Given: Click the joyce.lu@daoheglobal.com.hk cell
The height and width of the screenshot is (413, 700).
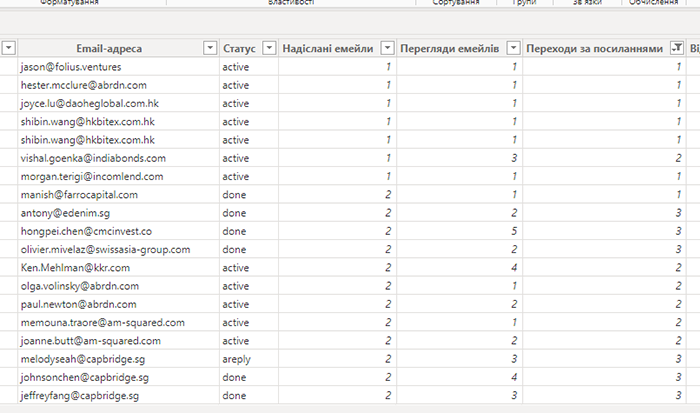Looking at the screenshot, I should pyautogui.click(x=118, y=103).
